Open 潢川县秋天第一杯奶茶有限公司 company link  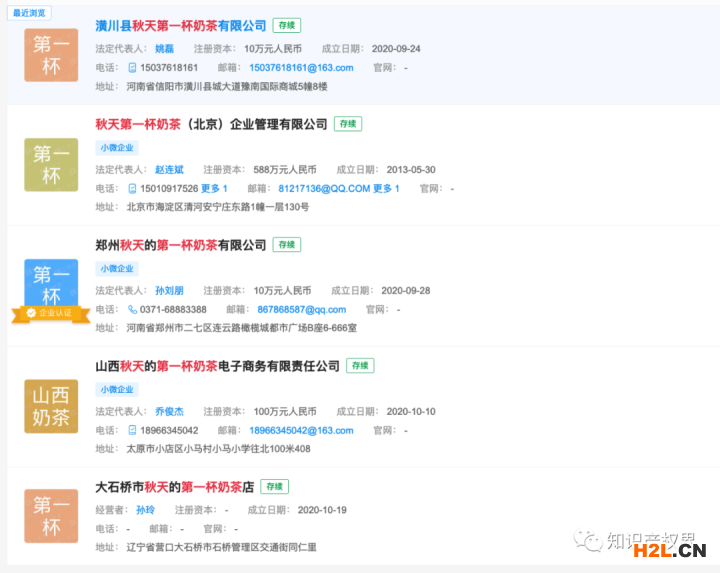[181, 26]
